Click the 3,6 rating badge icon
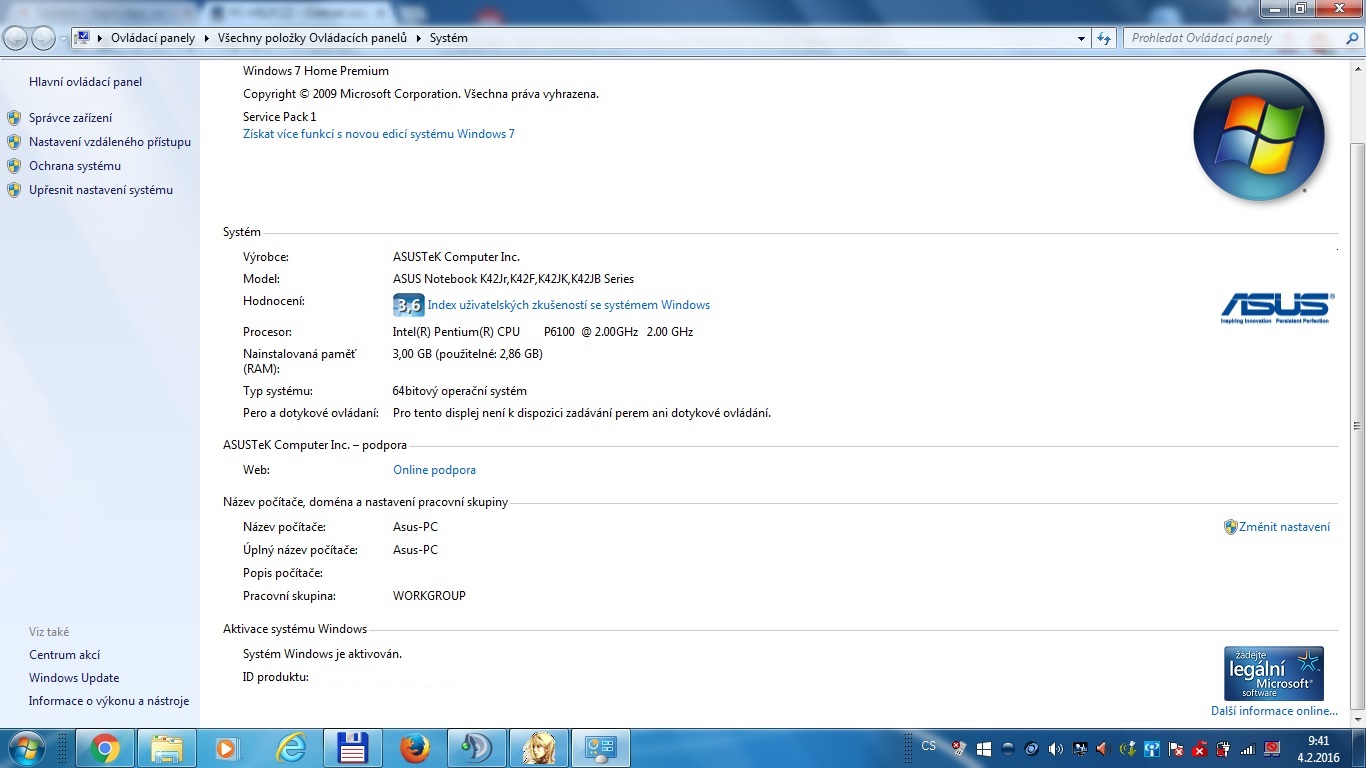Screen dimensions: 1366x768 (x=408, y=305)
